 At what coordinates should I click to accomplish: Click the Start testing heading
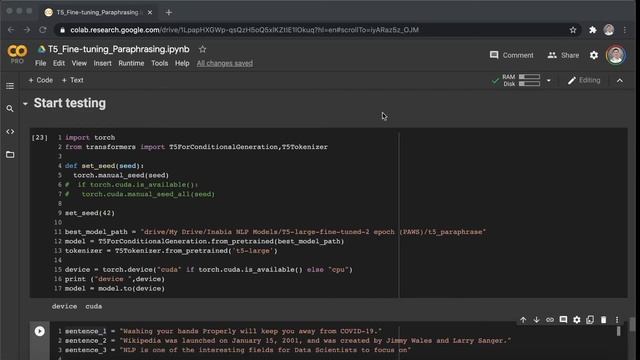[x=70, y=103]
